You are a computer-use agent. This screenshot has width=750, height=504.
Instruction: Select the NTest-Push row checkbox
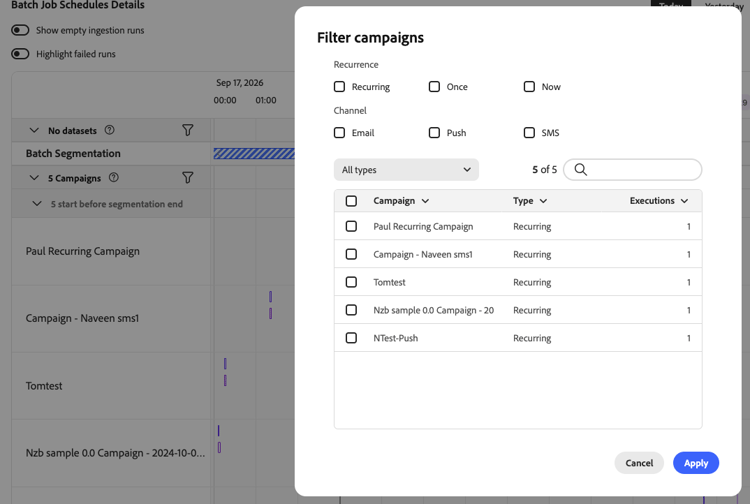point(351,338)
